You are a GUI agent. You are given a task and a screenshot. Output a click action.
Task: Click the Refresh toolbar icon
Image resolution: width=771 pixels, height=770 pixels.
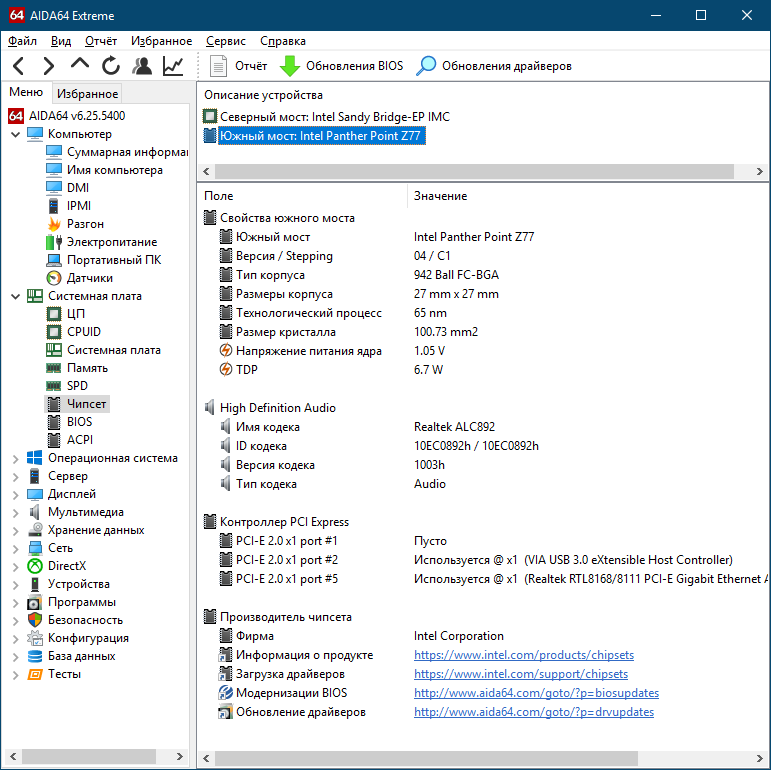coord(111,65)
